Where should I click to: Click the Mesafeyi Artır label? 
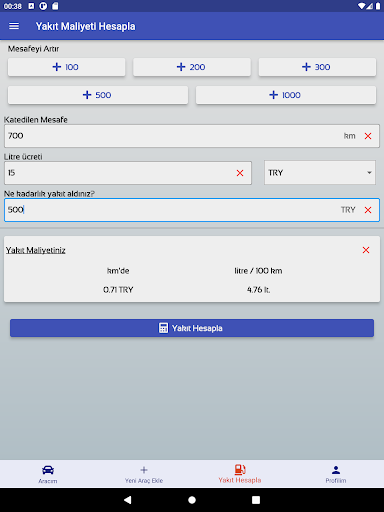pos(33,49)
